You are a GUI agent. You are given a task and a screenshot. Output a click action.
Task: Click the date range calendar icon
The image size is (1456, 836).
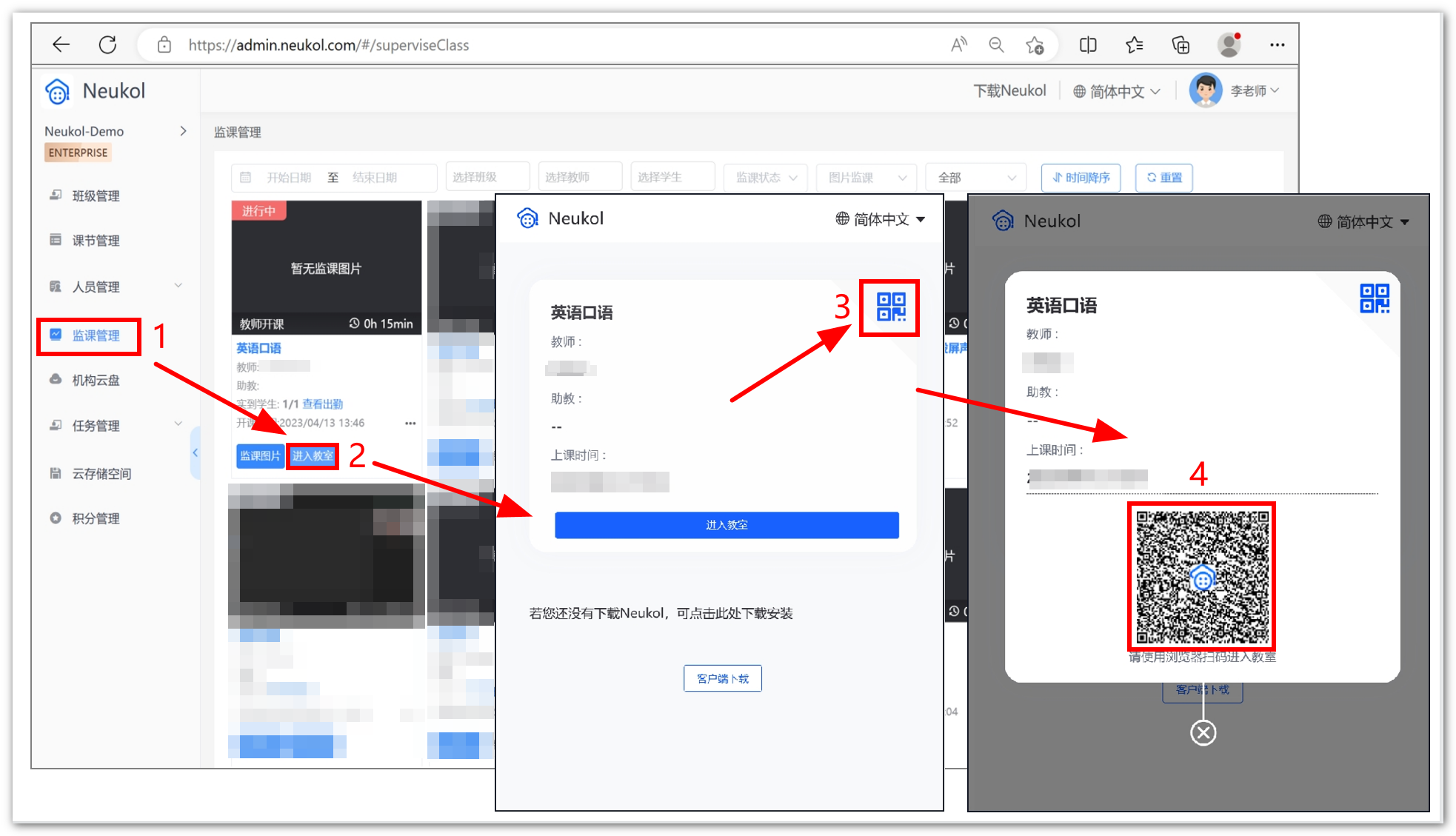click(246, 178)
